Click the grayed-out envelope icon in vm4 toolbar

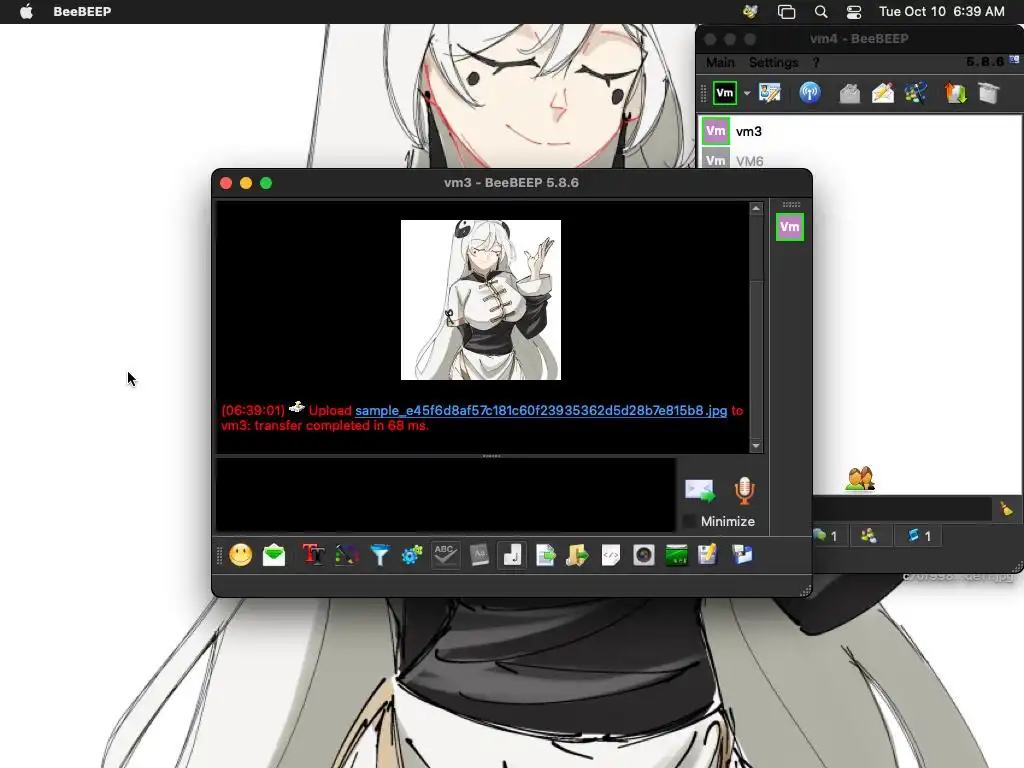[x=850, y=93]
